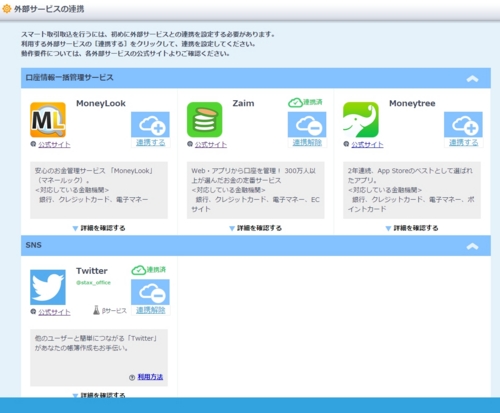
Task: Click the Zaim 連携済 connected status badge
Action: [305, 102]
